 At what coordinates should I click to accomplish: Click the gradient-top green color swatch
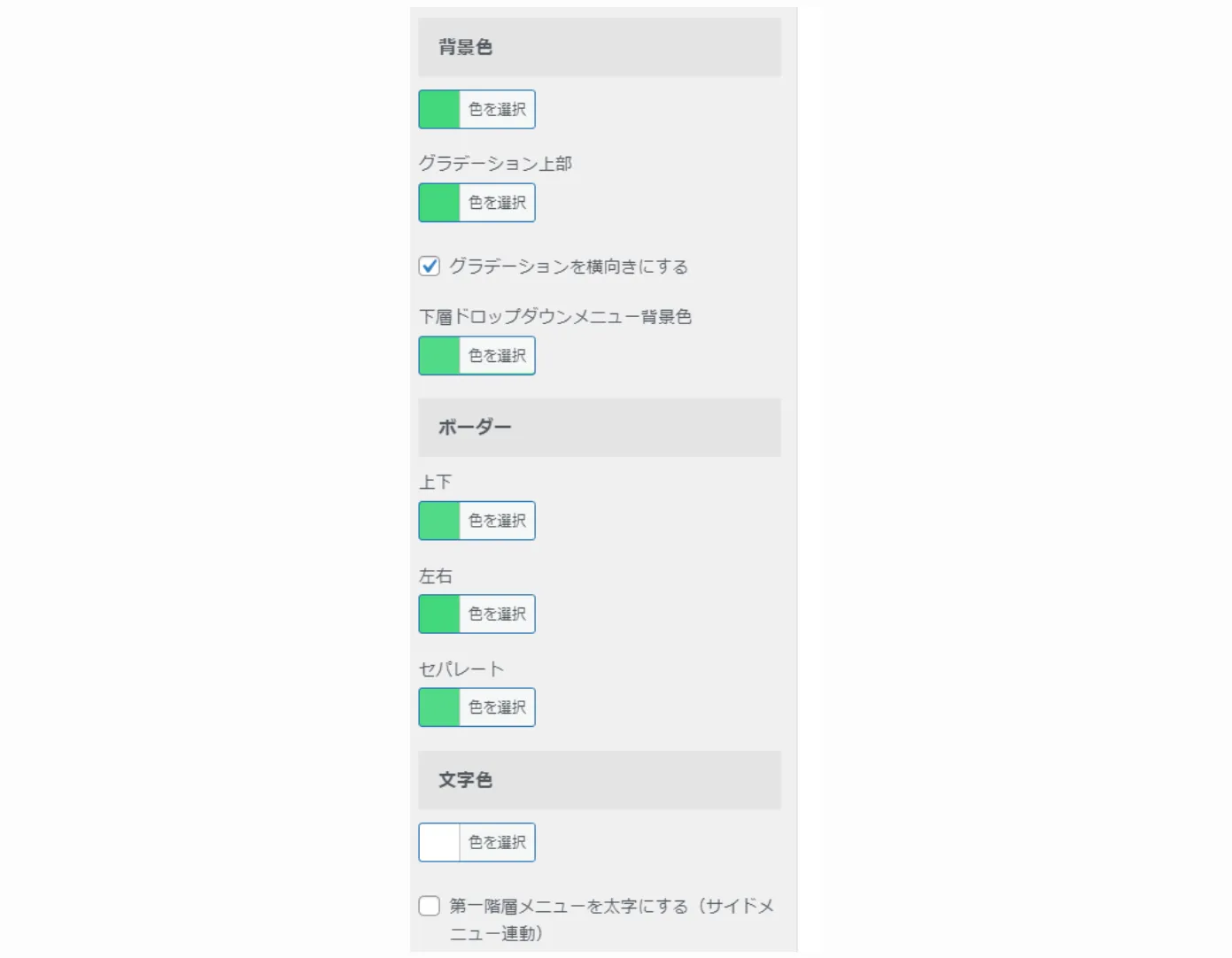tap(438, 202)
